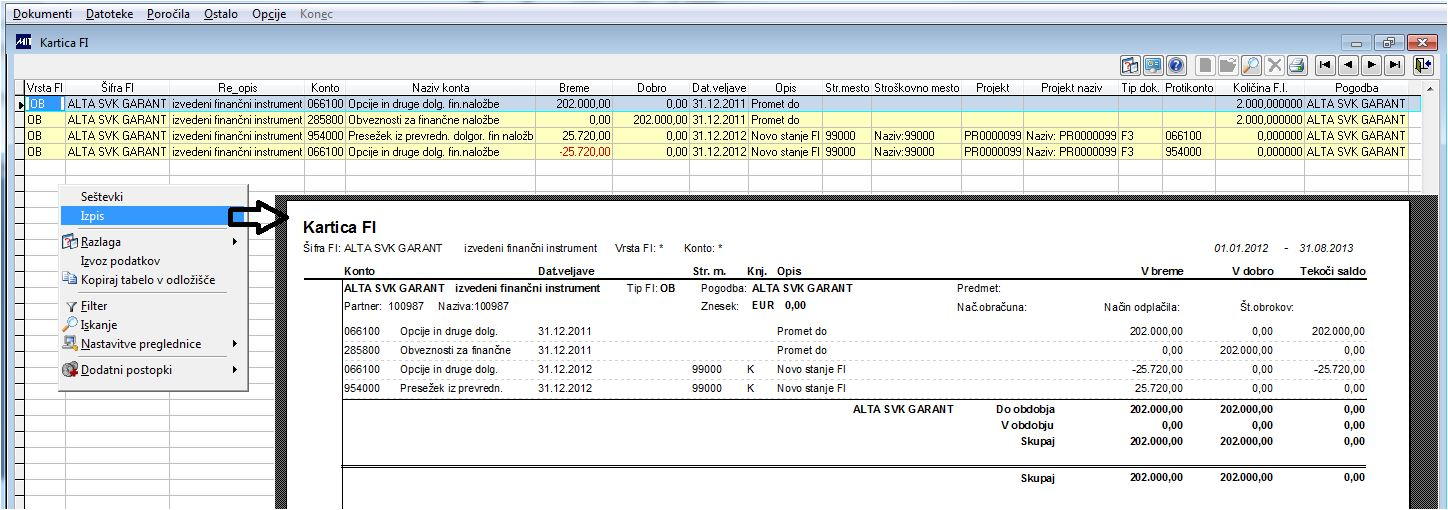Image resolution: width=1448 pixels, height=510 pixels.
Task: Click the Konec menu item
Action: click(x=316, y=14)
